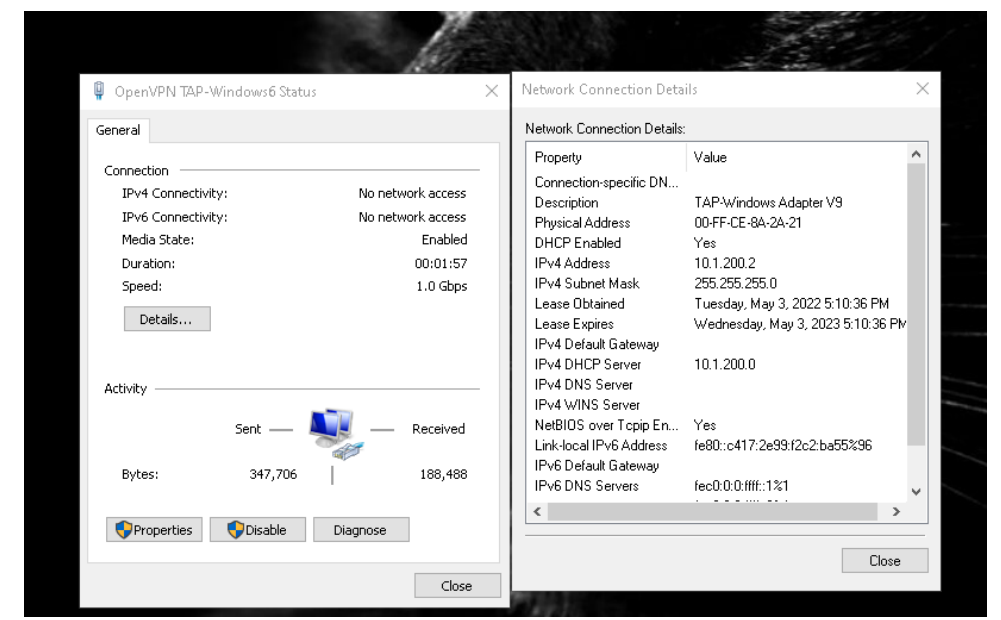Open the Details... button
1001x620 pixels.
tap(167, 318)
